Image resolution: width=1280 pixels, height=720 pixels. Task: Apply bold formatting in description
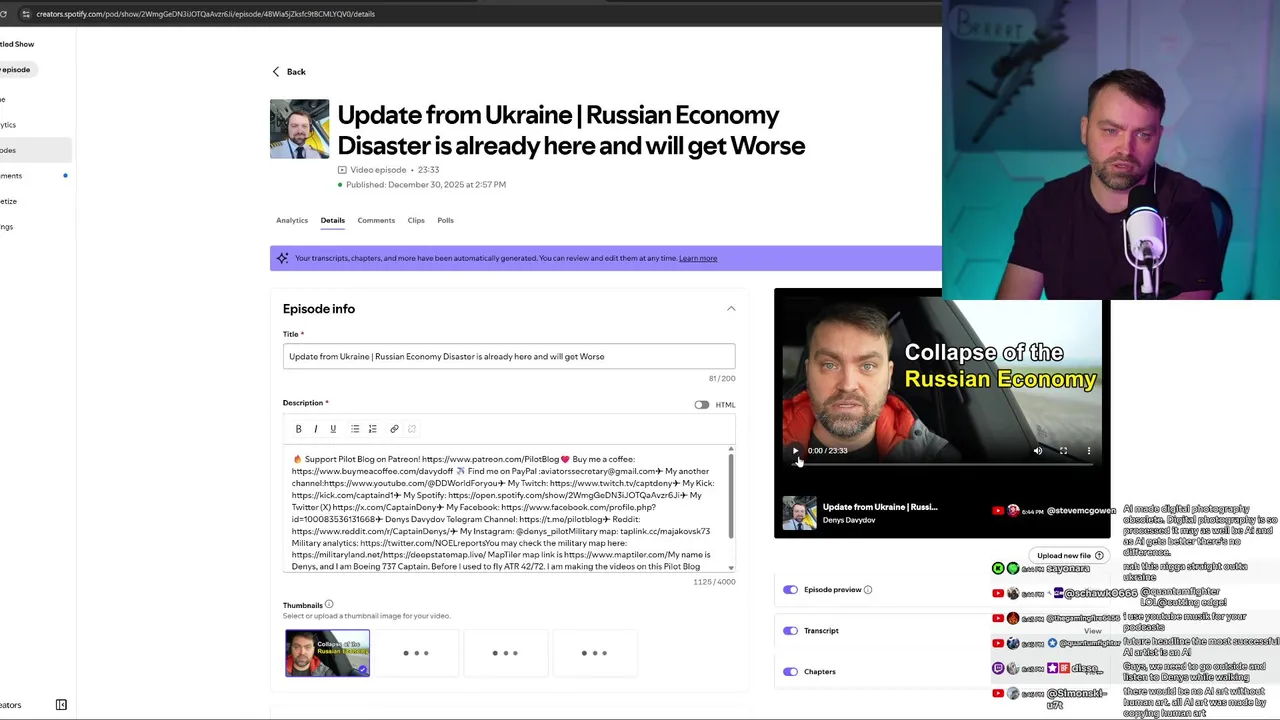298,429
